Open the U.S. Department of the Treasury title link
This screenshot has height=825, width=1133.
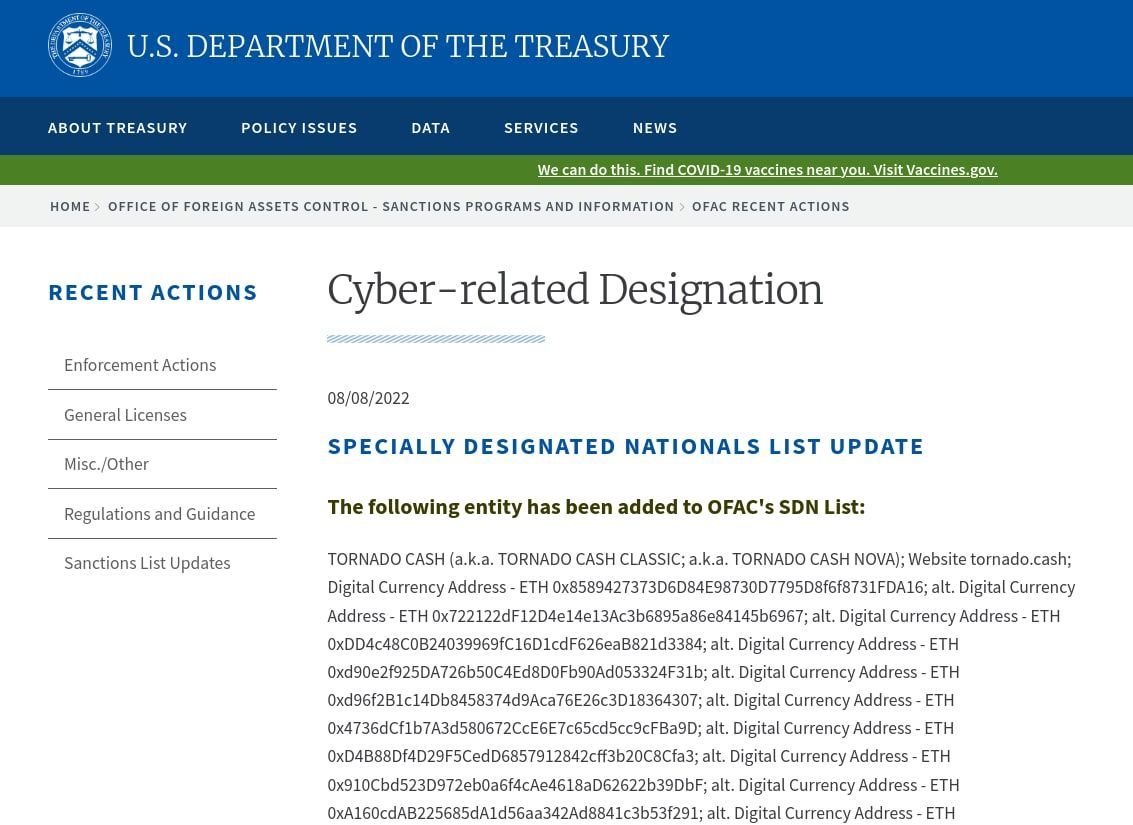[398, 47]
